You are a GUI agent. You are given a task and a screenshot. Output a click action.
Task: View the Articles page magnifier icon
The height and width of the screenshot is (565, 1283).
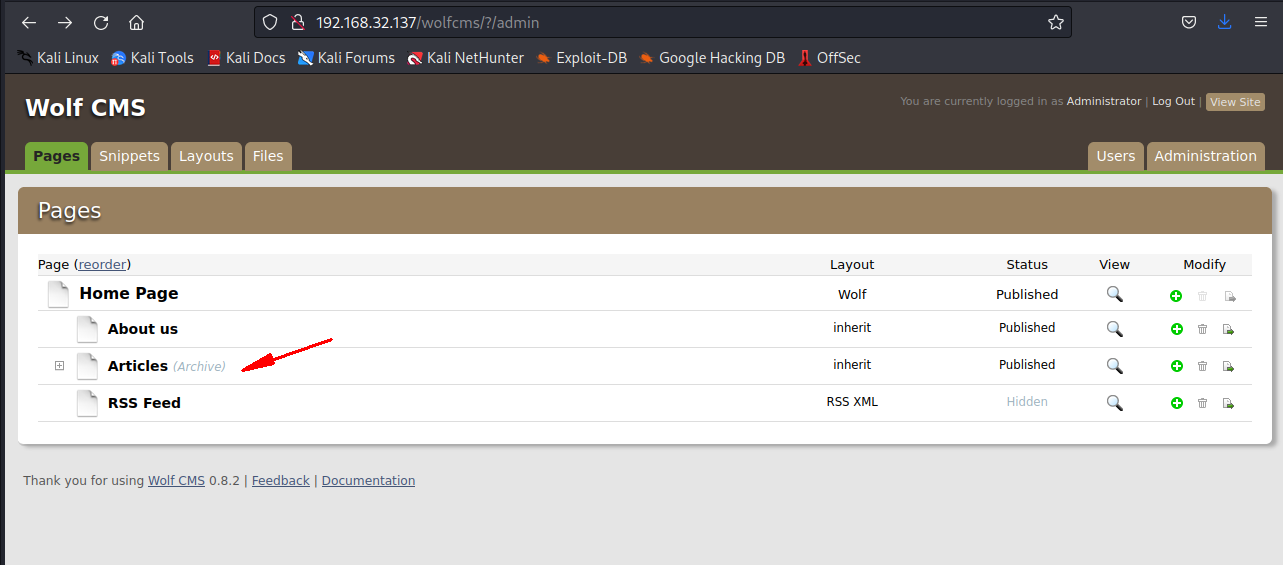tap(1114, 366)
